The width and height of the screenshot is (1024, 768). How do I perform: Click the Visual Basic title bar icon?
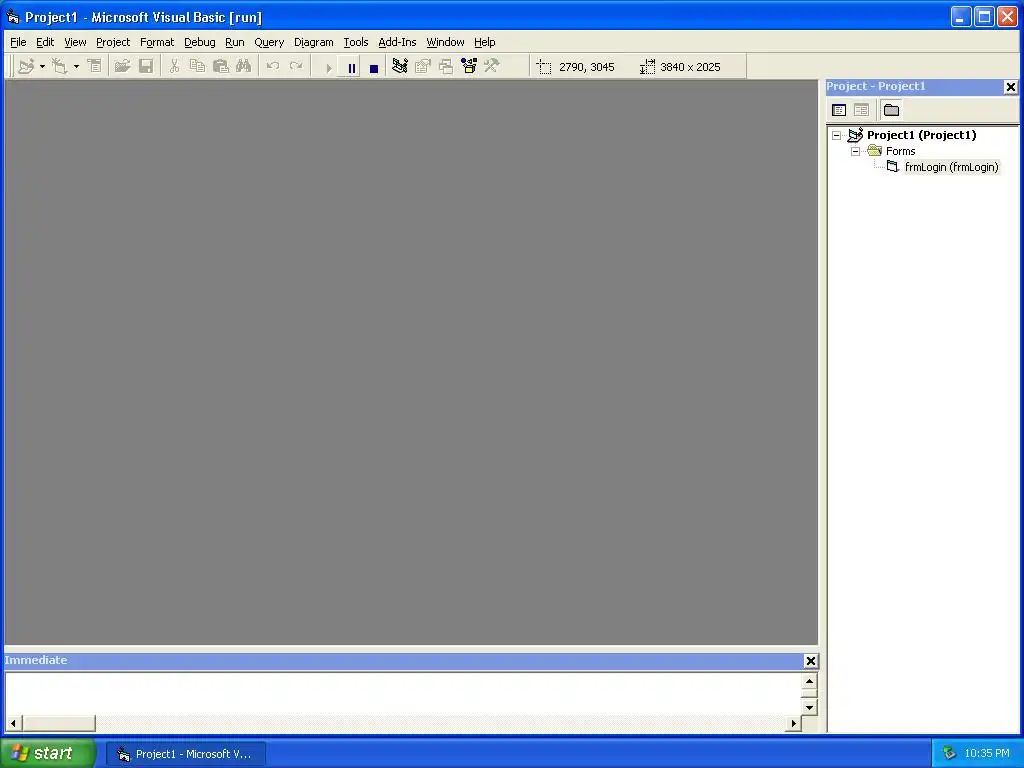tap(13, 18)
